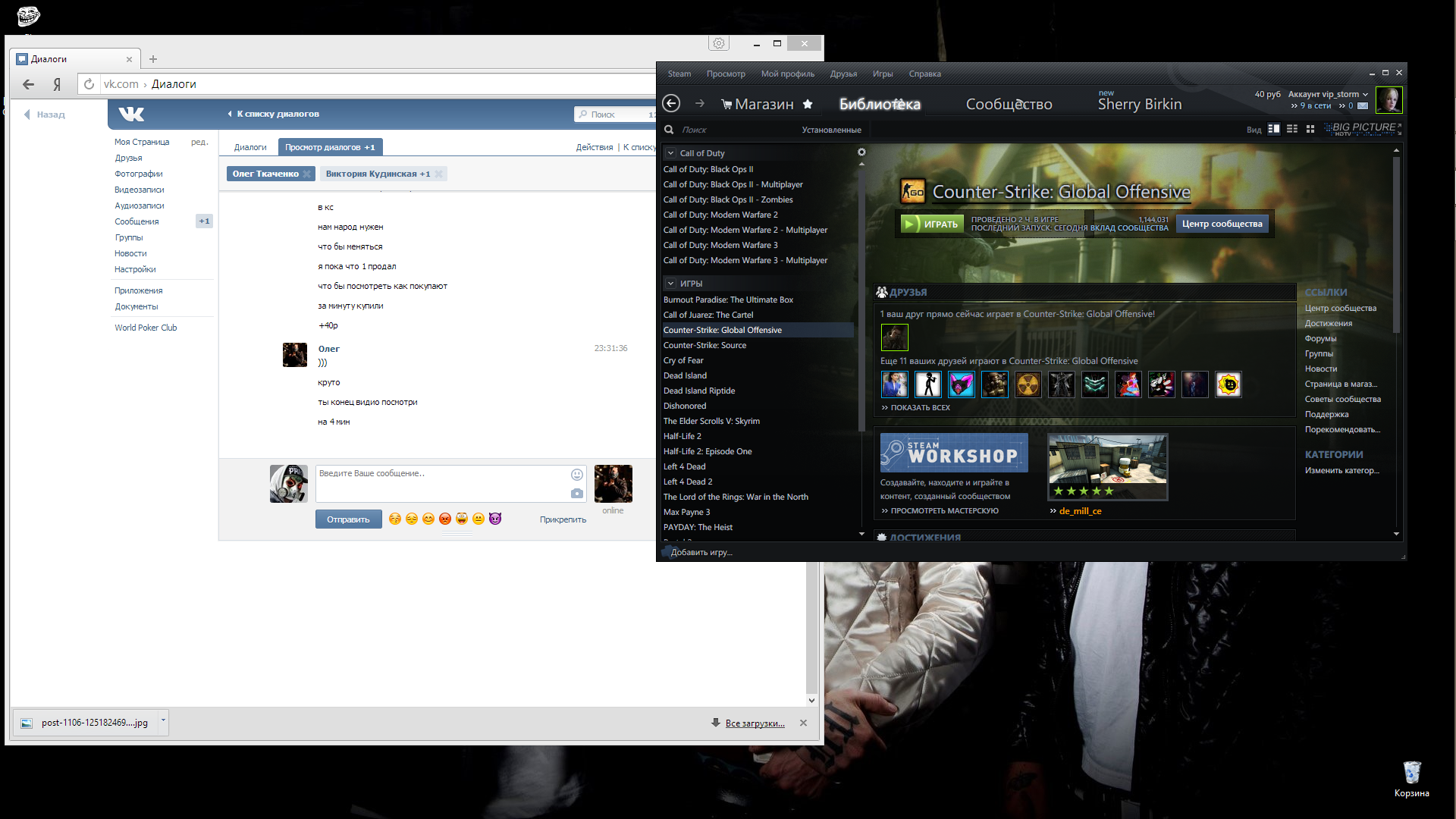Open the Steam menu
1456x819 pixels.
point(679,74)
